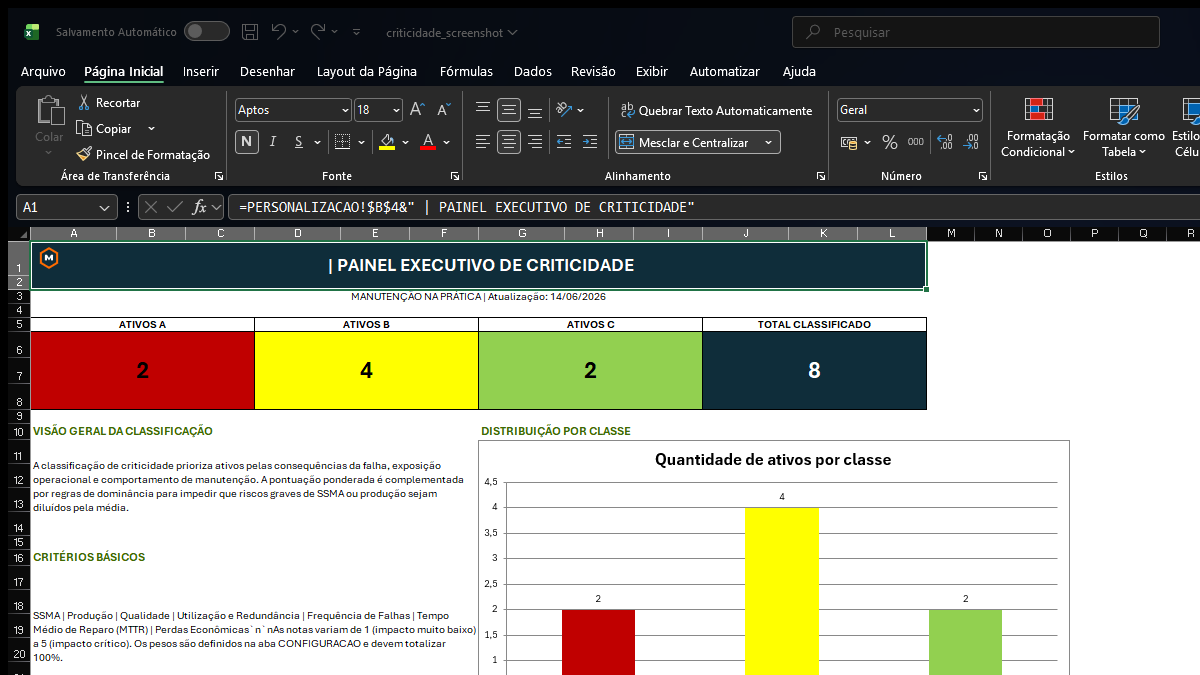Toggle Quebrar Texto Automaticamente
1200x675 pixels.
[x=716, y=110]
